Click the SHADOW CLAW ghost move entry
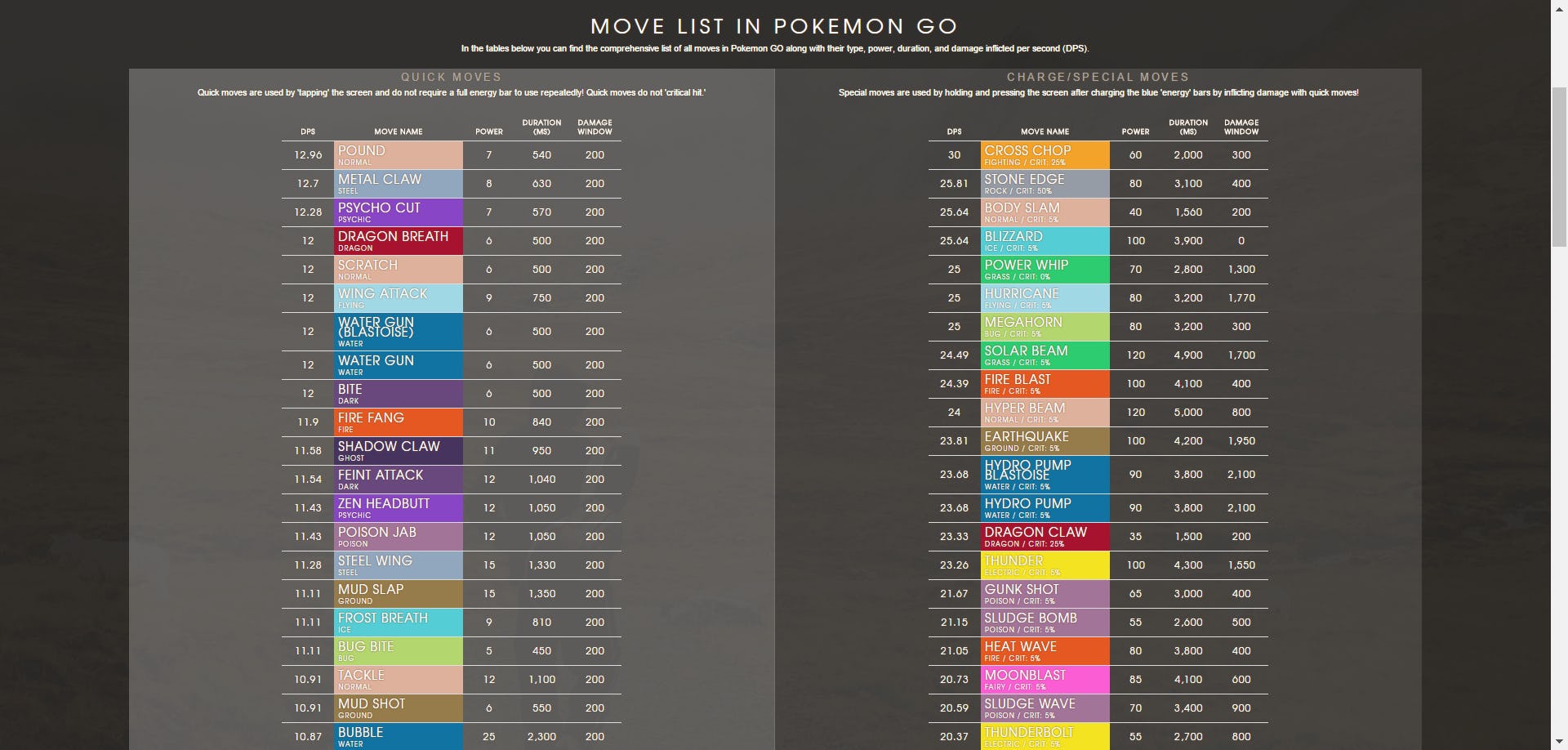The height and width of the screenshot is (750, 1568). [399, 450]
